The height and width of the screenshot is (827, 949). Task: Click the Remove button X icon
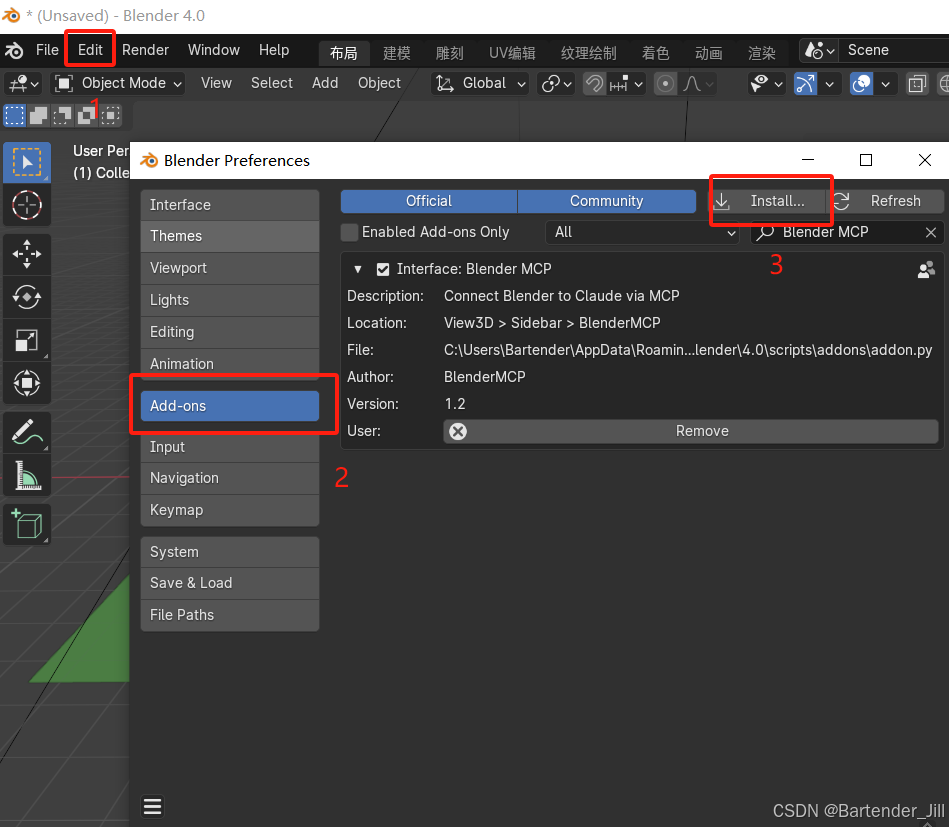click(x=458, y=431)
